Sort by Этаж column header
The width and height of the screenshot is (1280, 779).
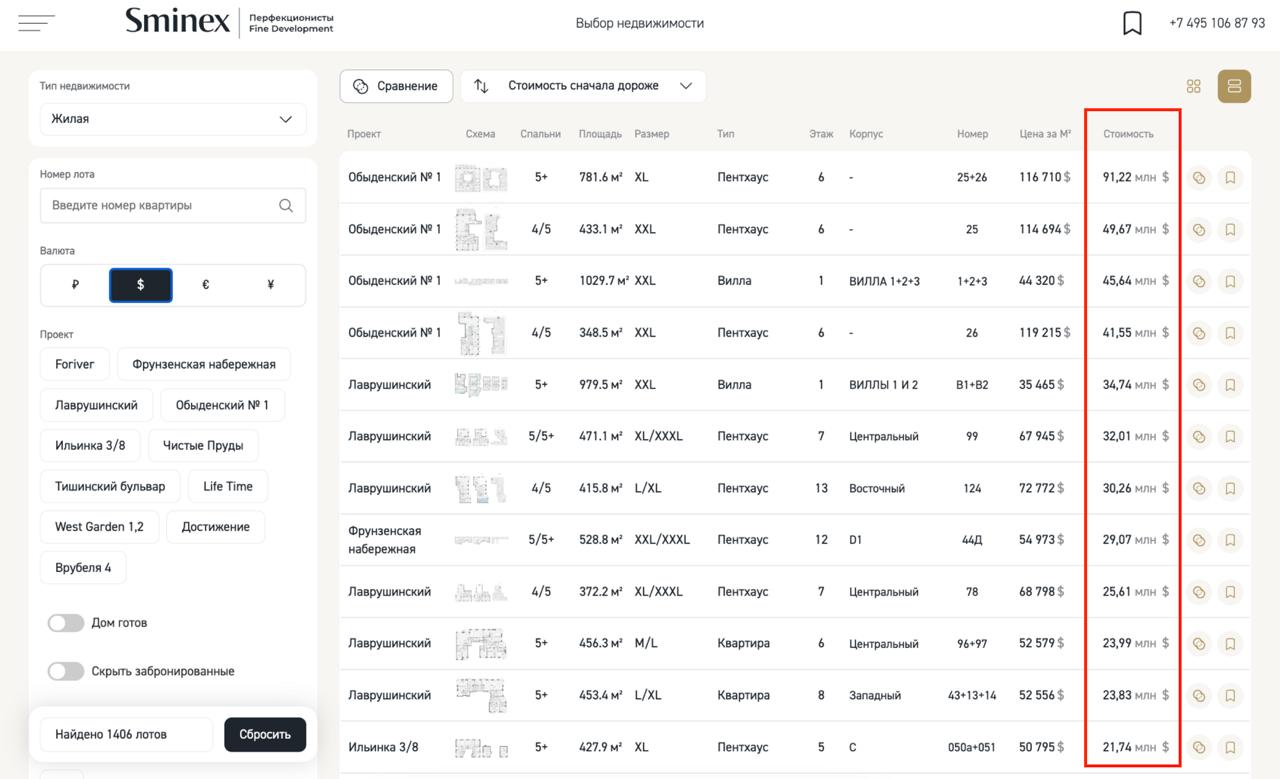821,134
